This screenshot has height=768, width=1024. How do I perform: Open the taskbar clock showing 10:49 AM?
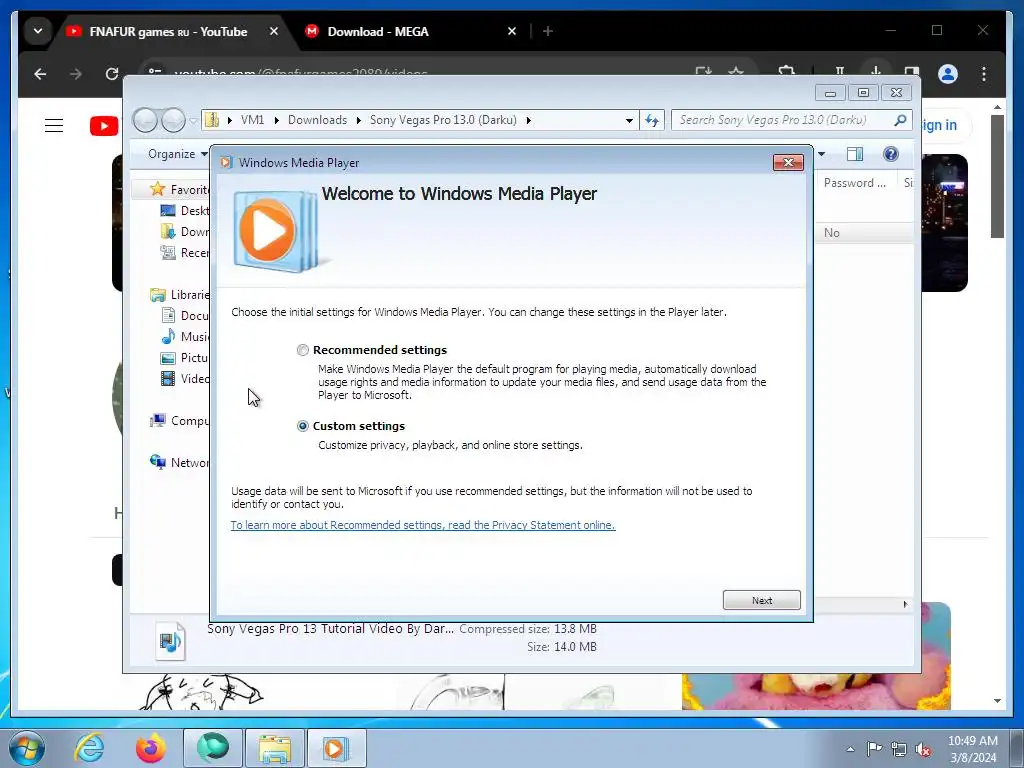973,749
